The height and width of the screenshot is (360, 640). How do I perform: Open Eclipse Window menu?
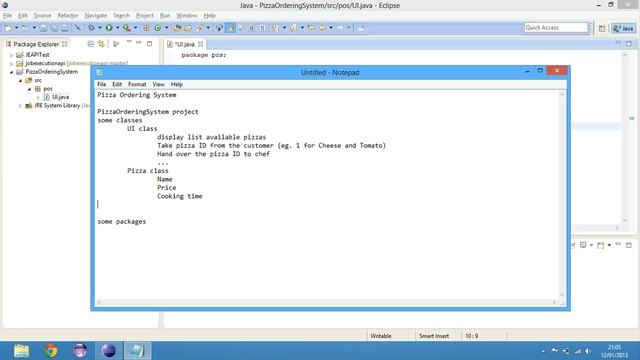[x=187, y=16]
